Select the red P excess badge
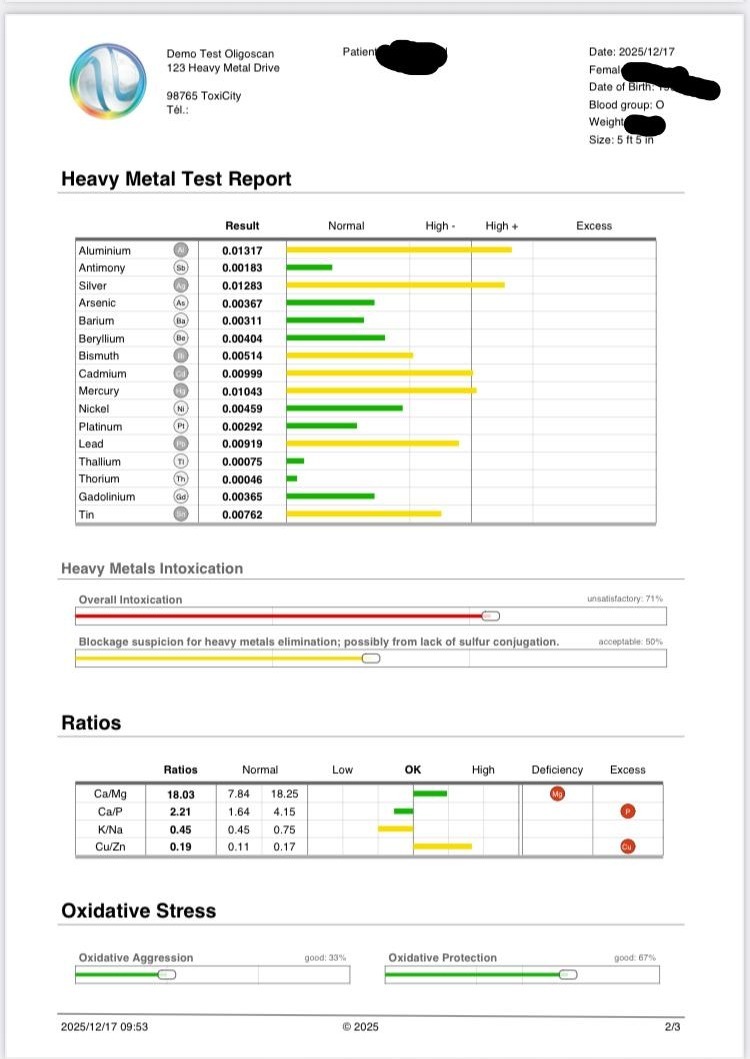The height and width of the screenshot is (1059, 750). click(x=627, y=811)
